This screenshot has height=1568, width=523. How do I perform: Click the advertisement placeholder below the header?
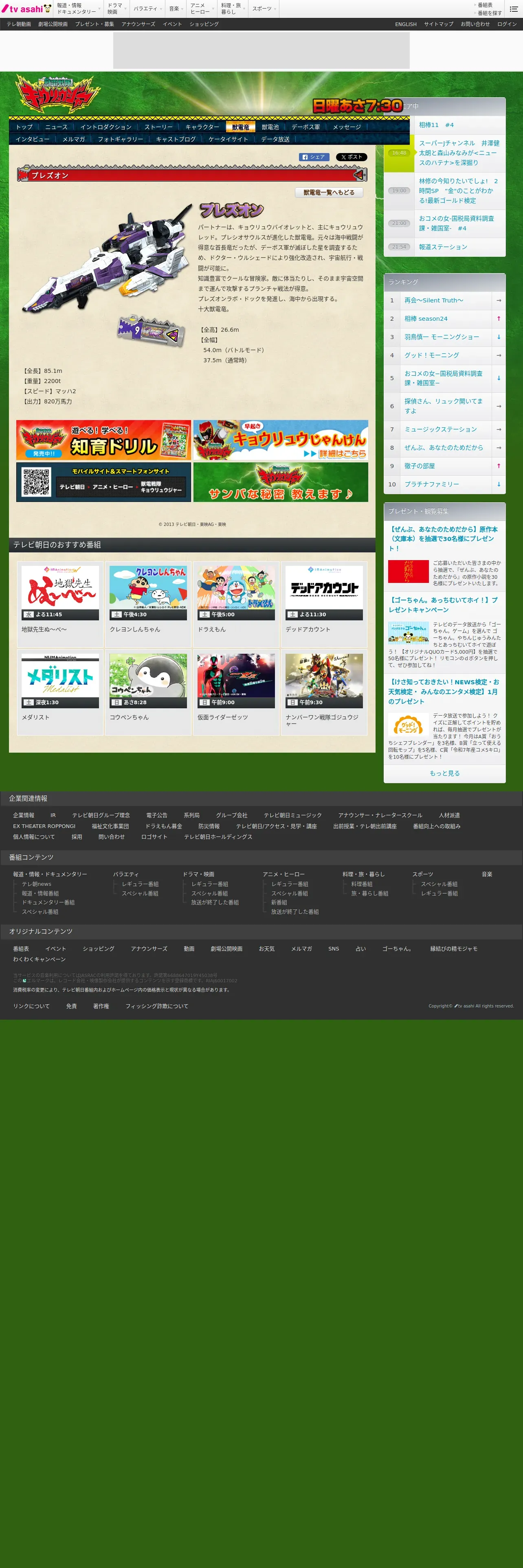(261, 50)
